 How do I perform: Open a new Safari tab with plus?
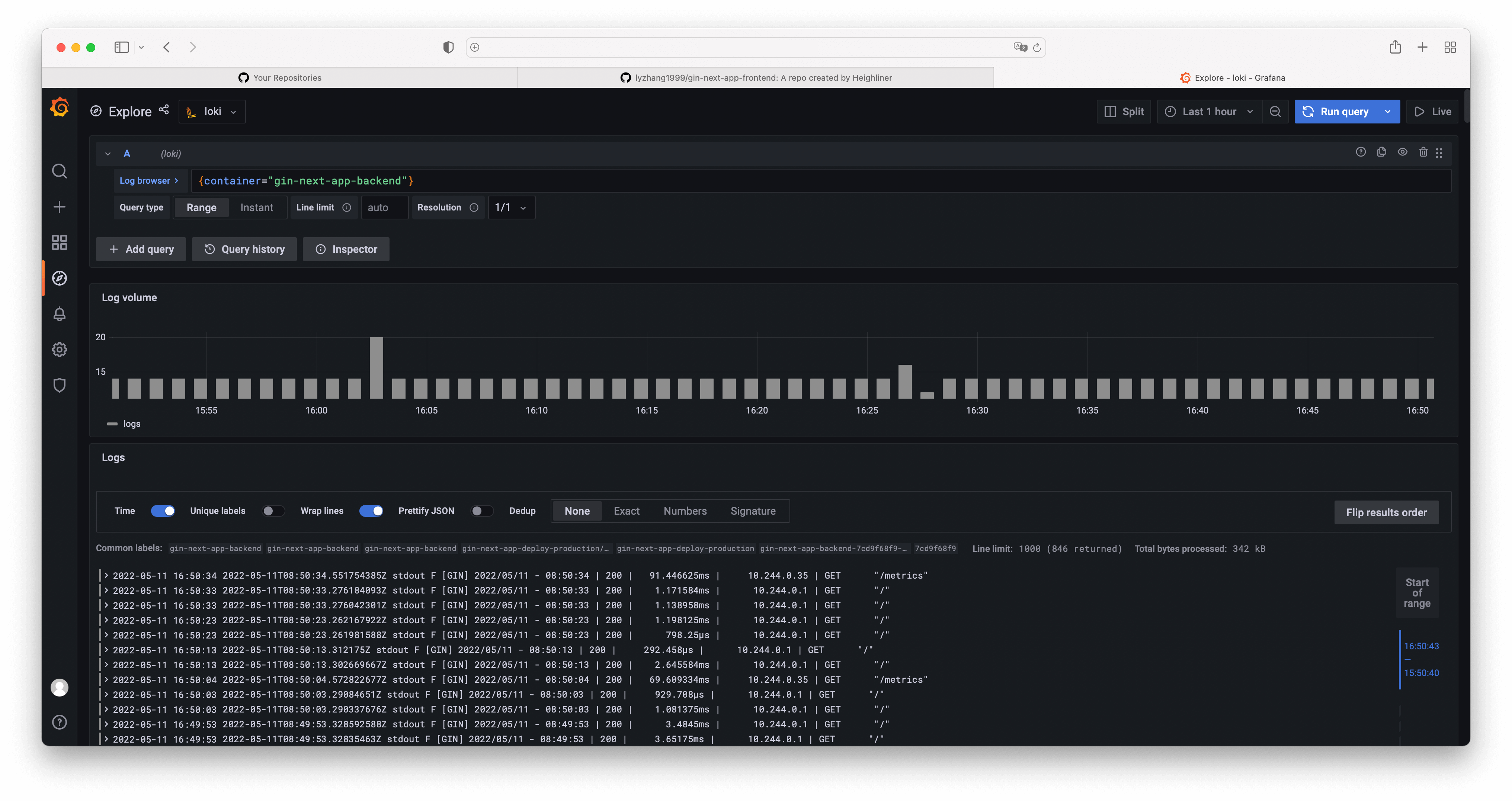point(1422,47)
